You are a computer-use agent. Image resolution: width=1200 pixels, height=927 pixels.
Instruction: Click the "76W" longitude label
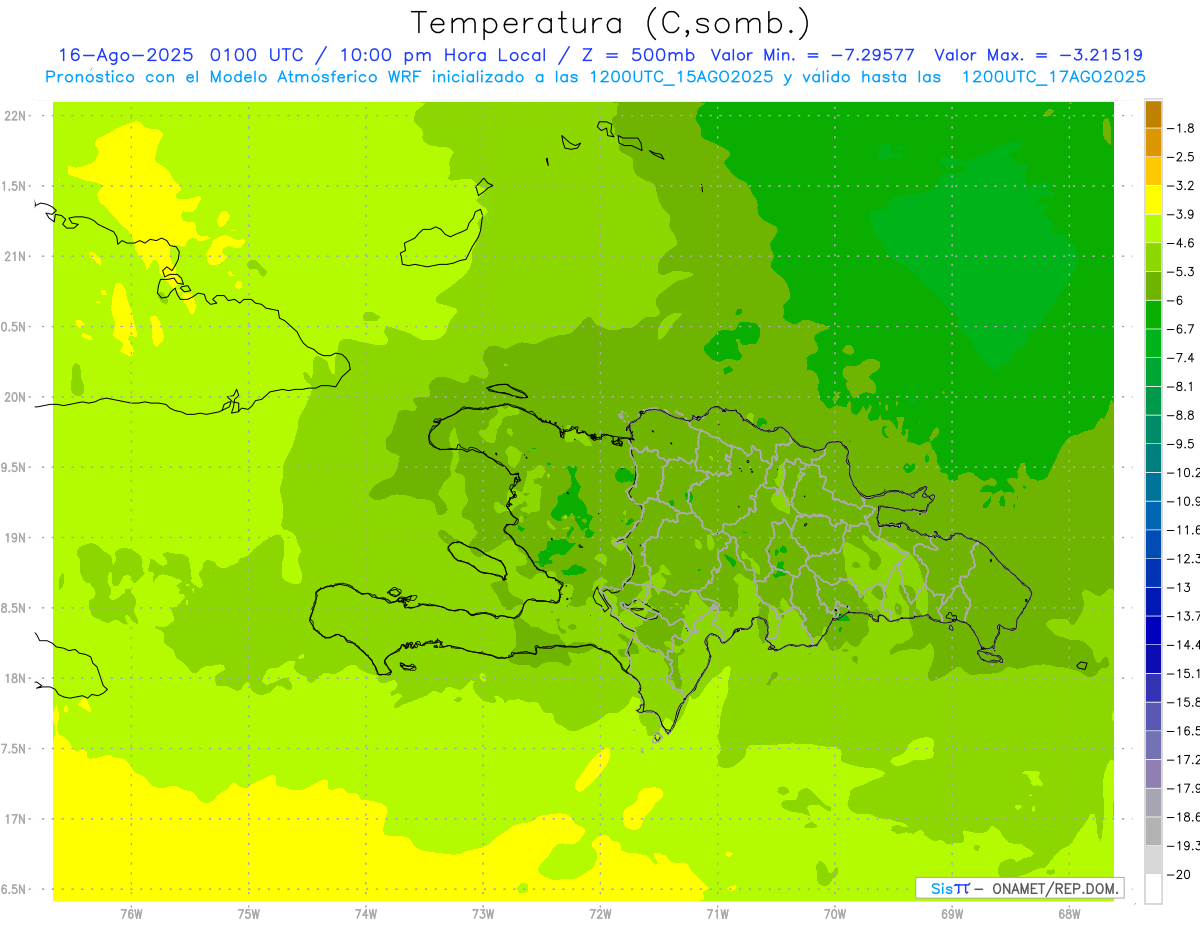tap(131, 914)
